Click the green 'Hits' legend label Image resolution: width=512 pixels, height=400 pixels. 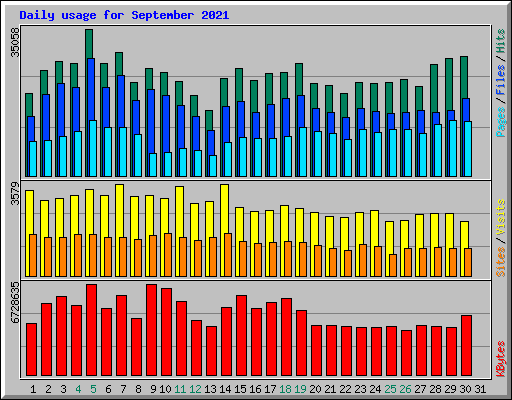coord(501,41)
